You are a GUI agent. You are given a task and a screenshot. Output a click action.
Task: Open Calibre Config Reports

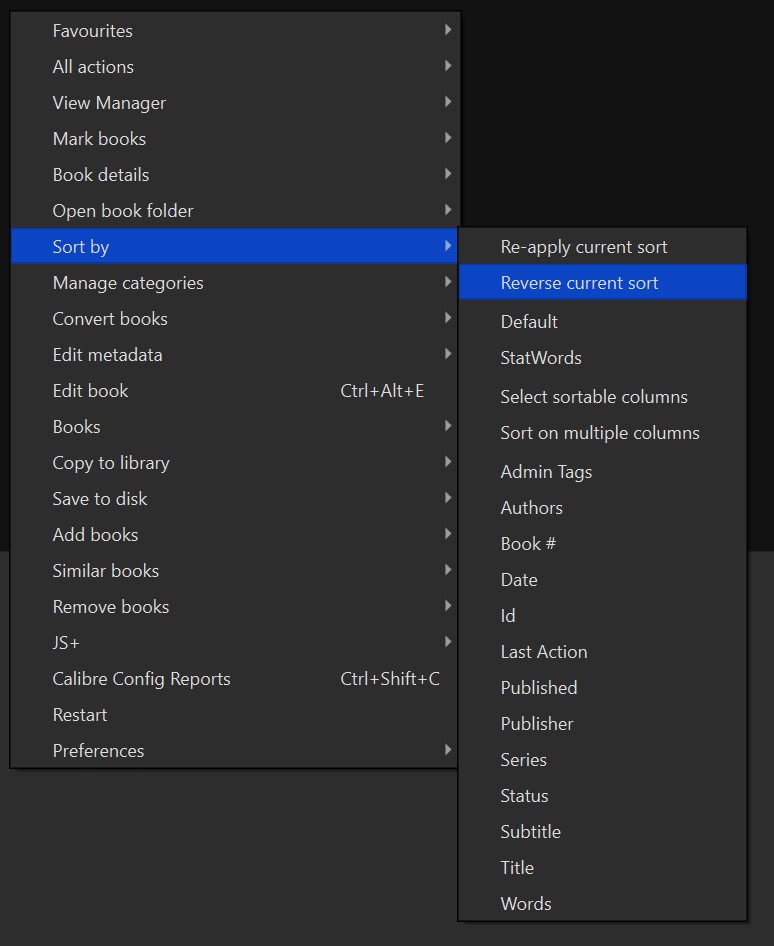[142, 679]
